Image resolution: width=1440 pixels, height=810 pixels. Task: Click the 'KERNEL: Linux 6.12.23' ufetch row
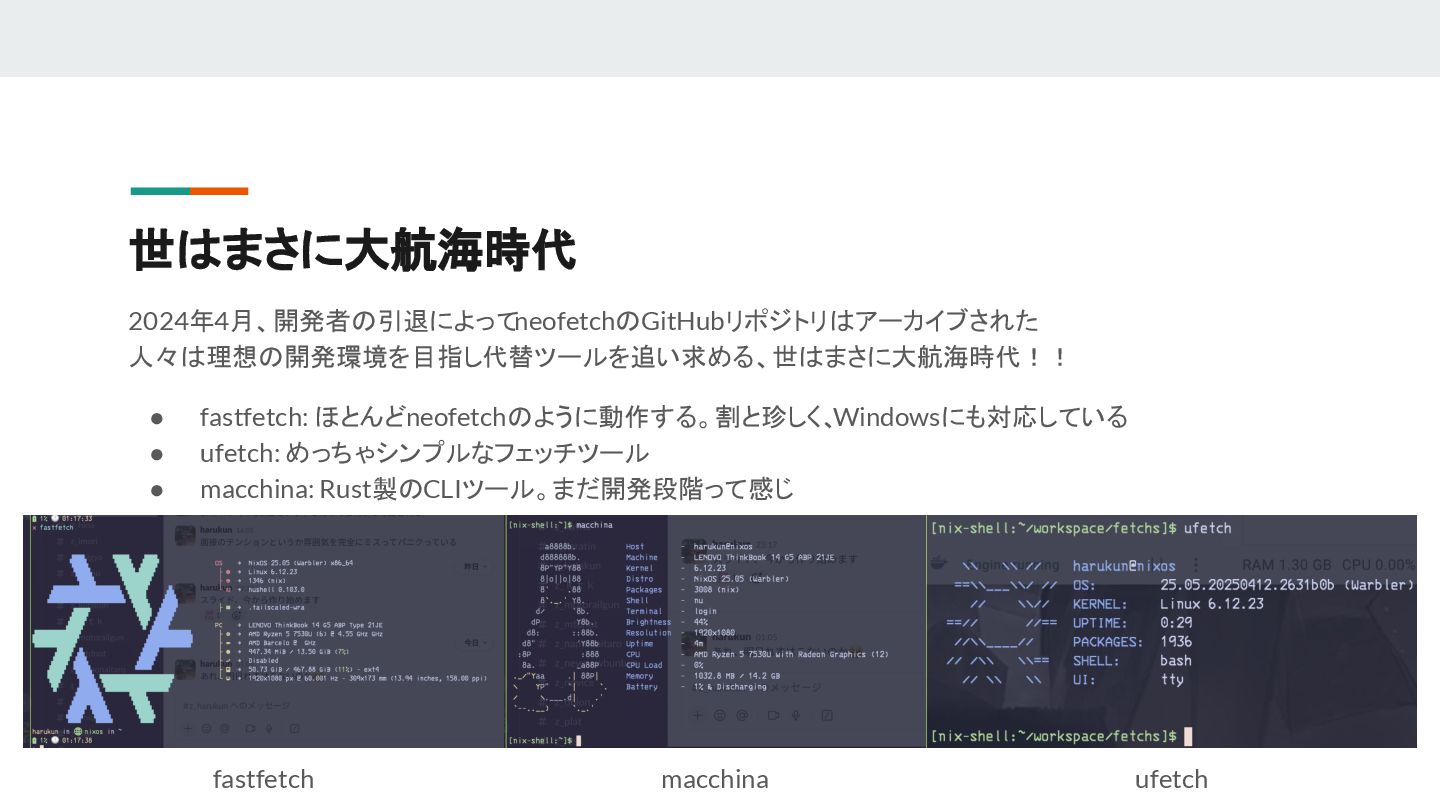pyautogui.click(x=1168, y=604)
